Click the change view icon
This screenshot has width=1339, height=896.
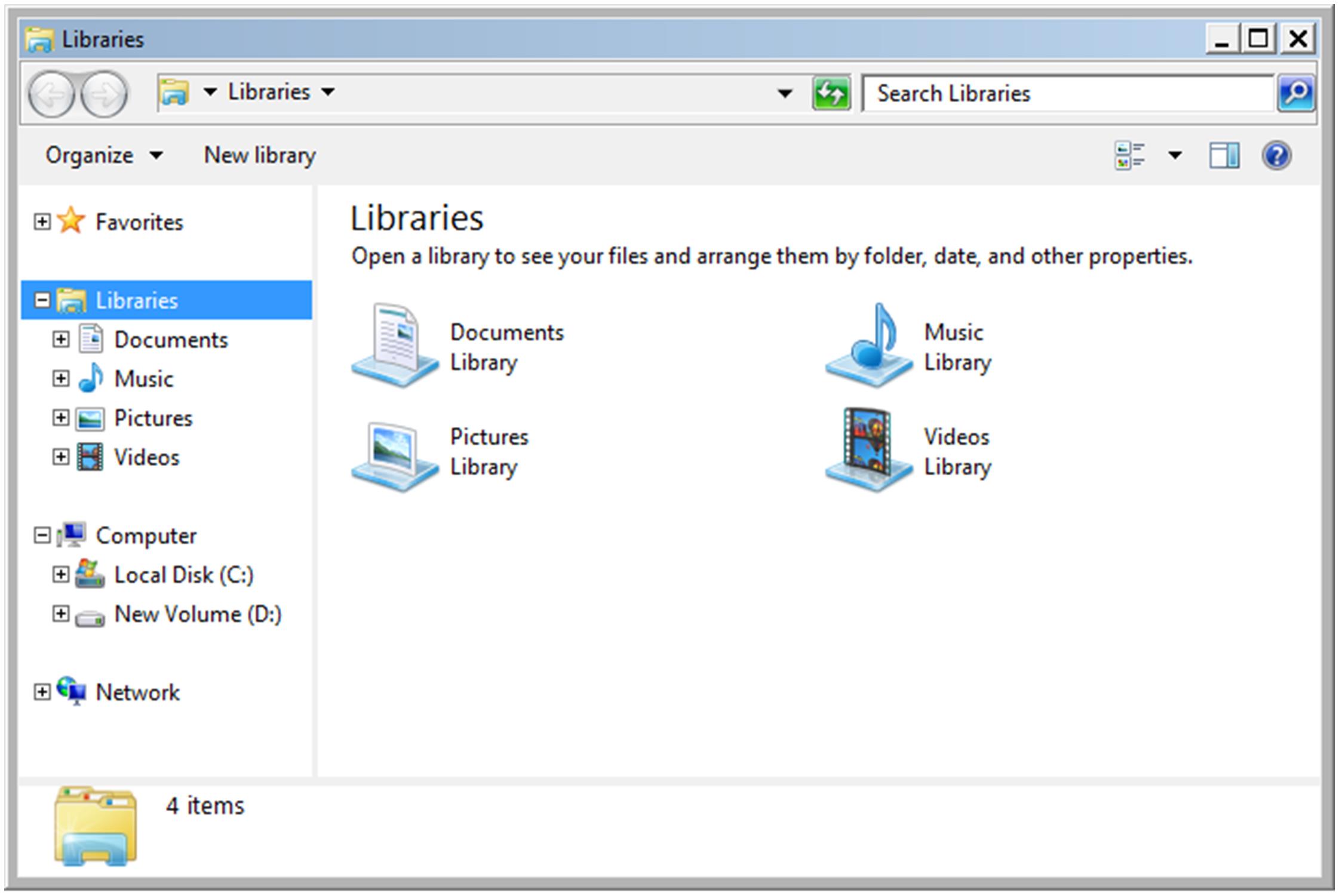pos(1129,156)
